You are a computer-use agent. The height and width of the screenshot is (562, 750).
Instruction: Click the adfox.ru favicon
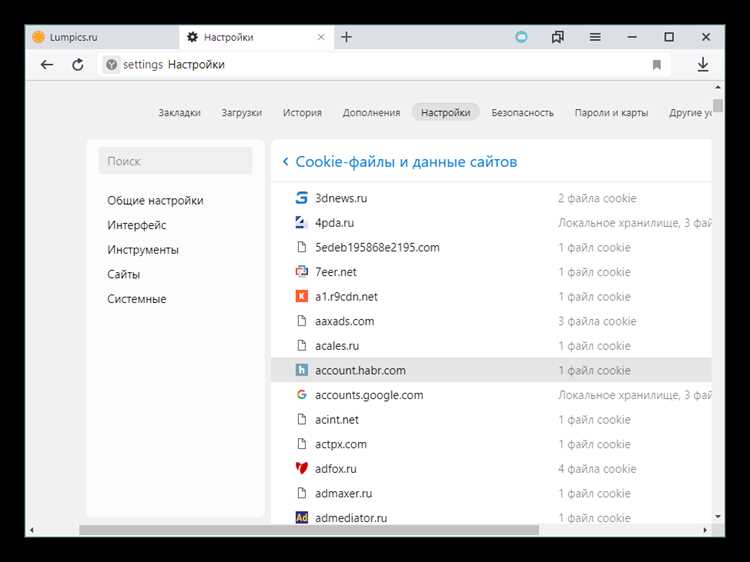coord(301,468)
